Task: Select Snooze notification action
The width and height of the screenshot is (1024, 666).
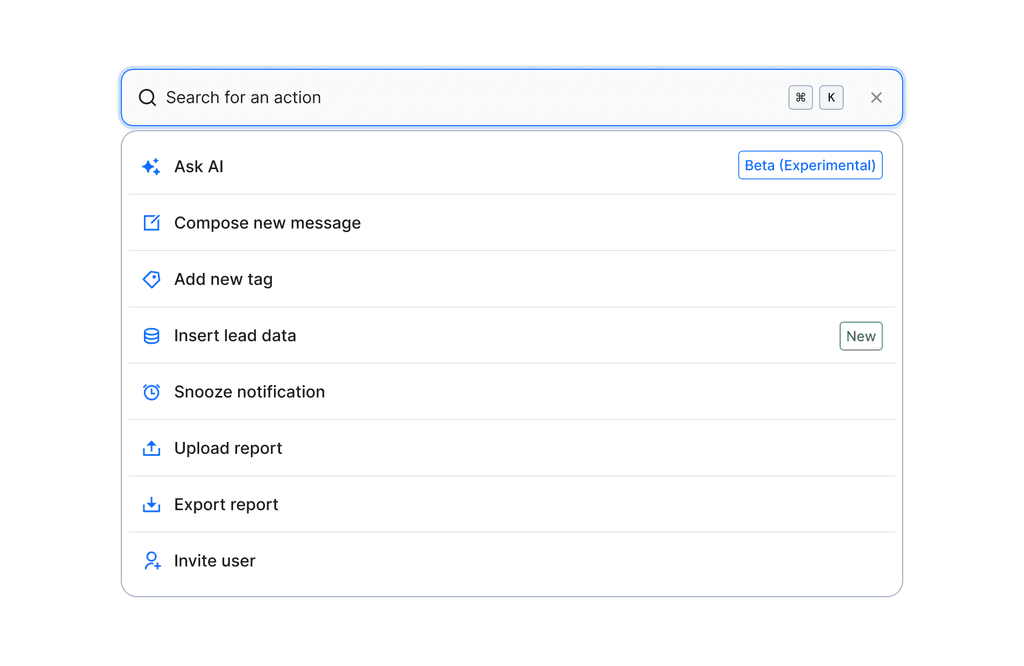Action: pyautogui.click(x=249, y=392)
